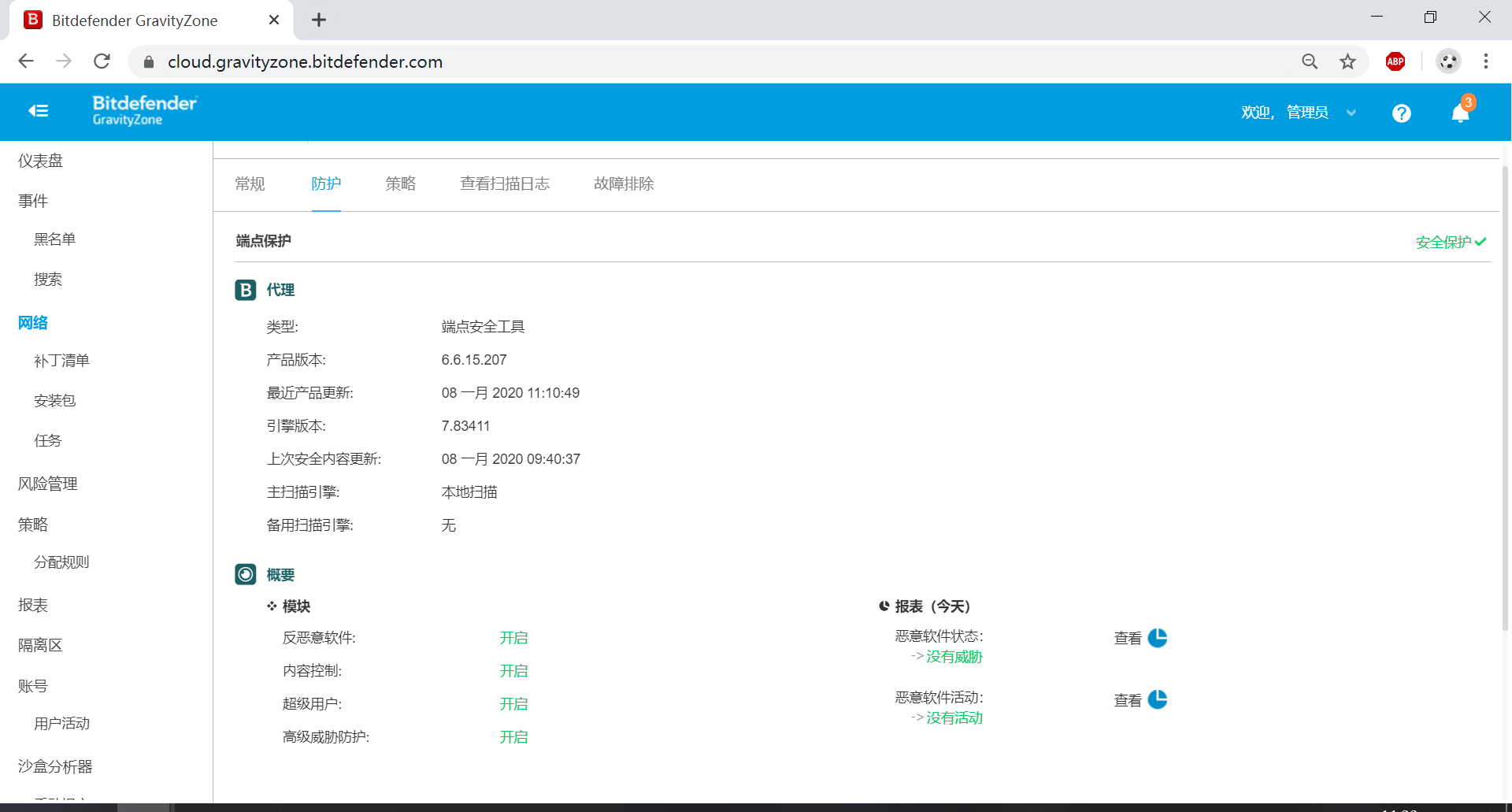
Task: Open 搜索 in the sidebar
Action: coord(48,280)
